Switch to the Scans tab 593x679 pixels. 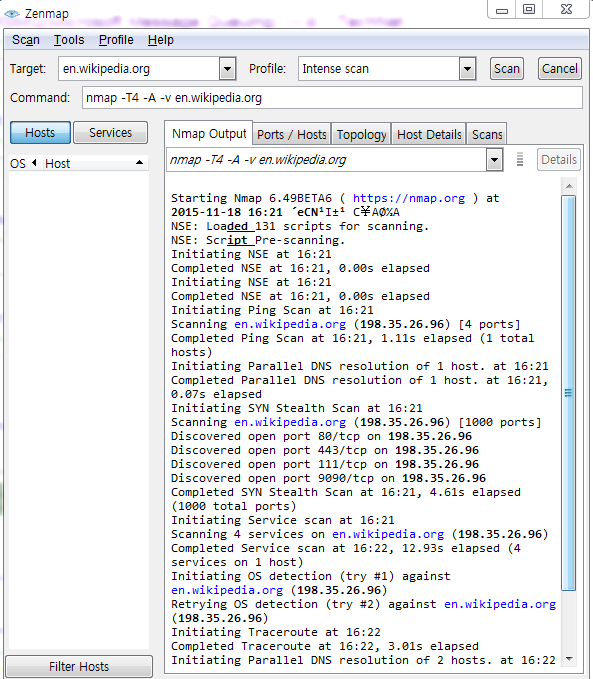click(x=487, y=134)
